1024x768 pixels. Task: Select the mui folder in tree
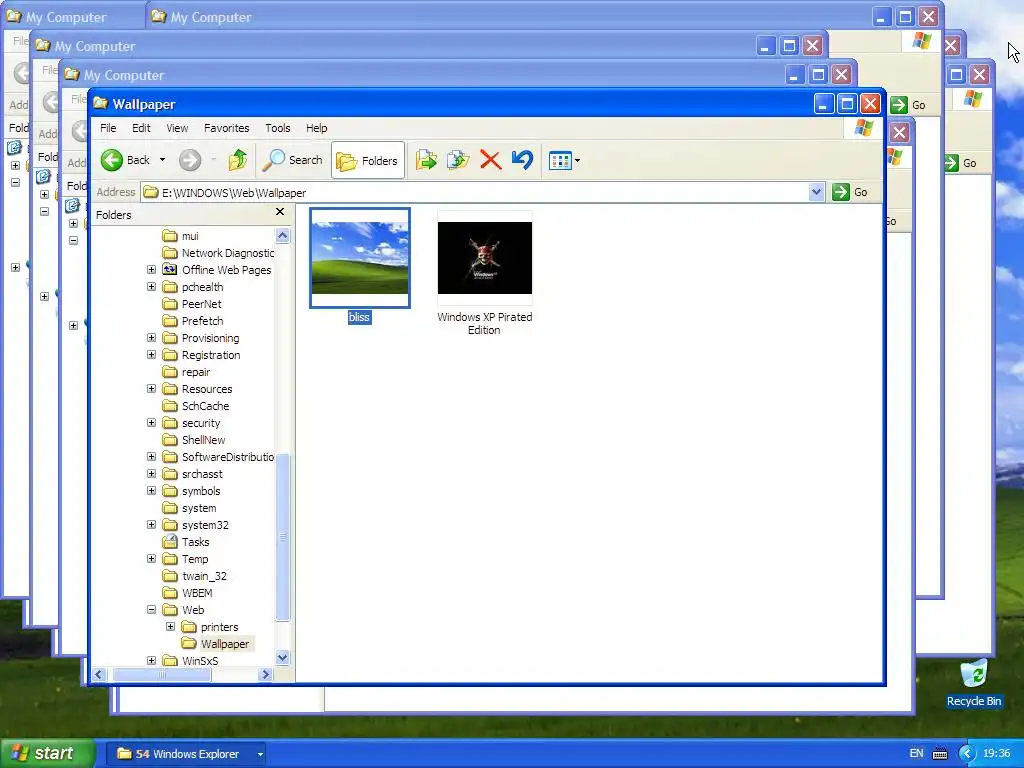[181, 236]
